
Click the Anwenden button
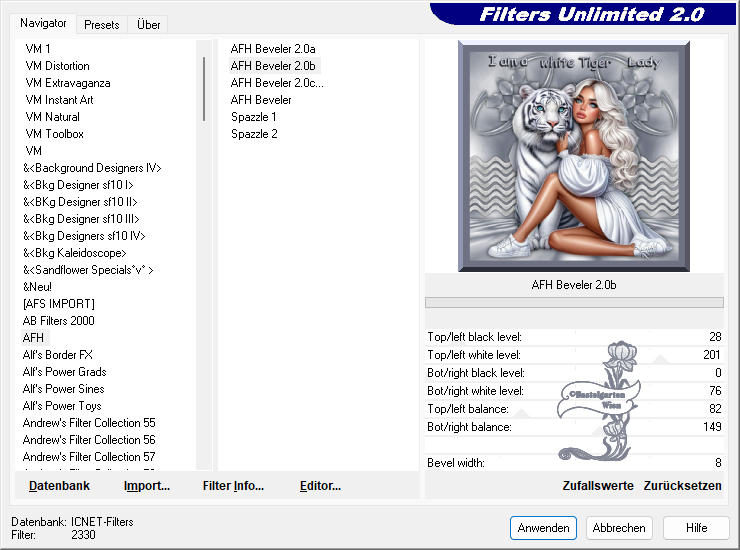click(x=543, y=527)
